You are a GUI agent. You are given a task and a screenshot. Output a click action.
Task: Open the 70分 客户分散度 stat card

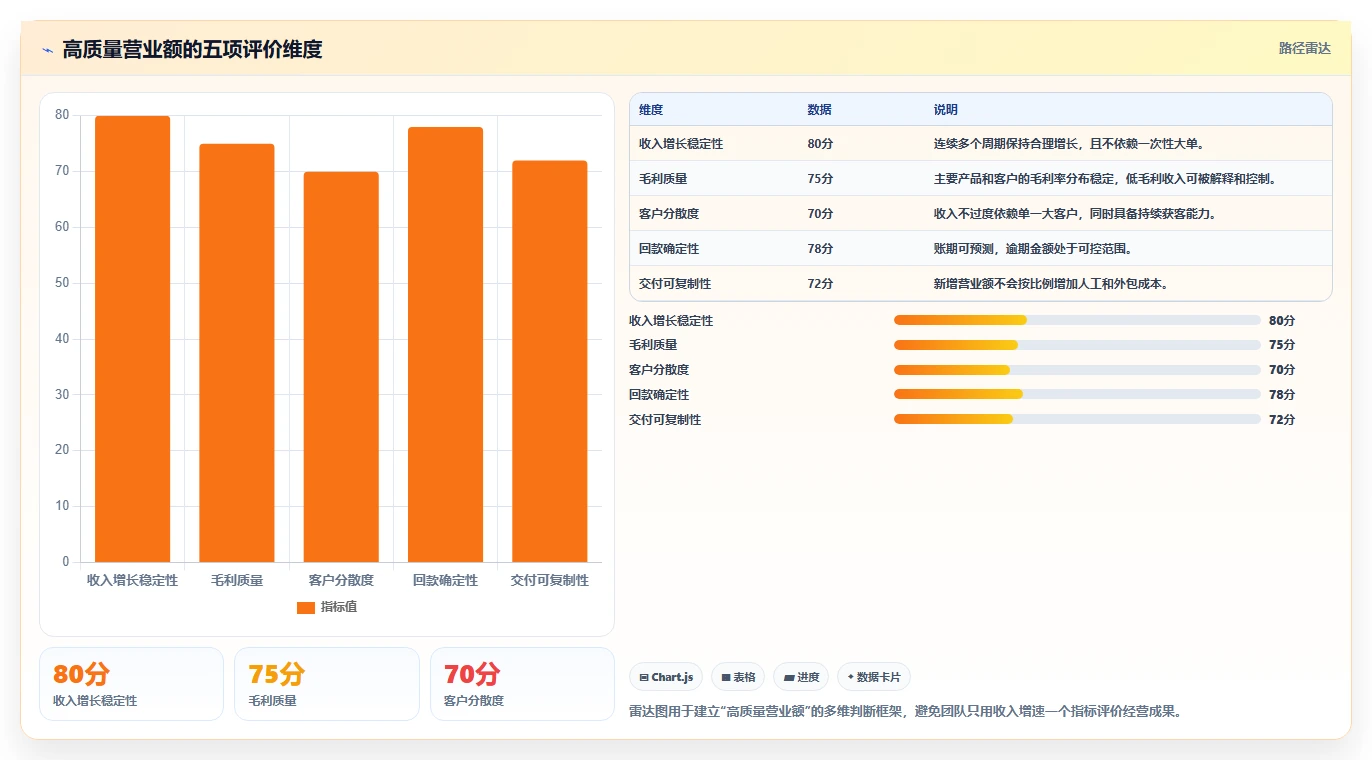tap(522, 684)
